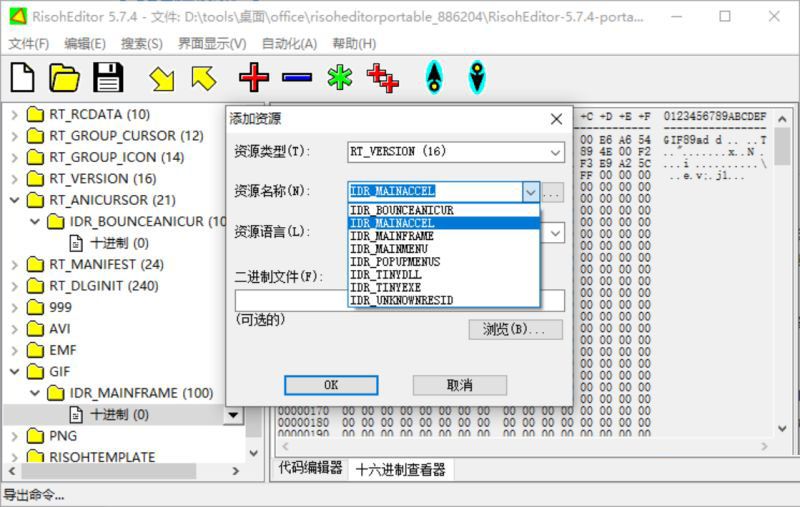Image resolution: width=800 pixels, height=507 pixels.
Task: Expand the RT_MANIFEST (24) node
Action: pyautogui.click(x=15, y=265)
